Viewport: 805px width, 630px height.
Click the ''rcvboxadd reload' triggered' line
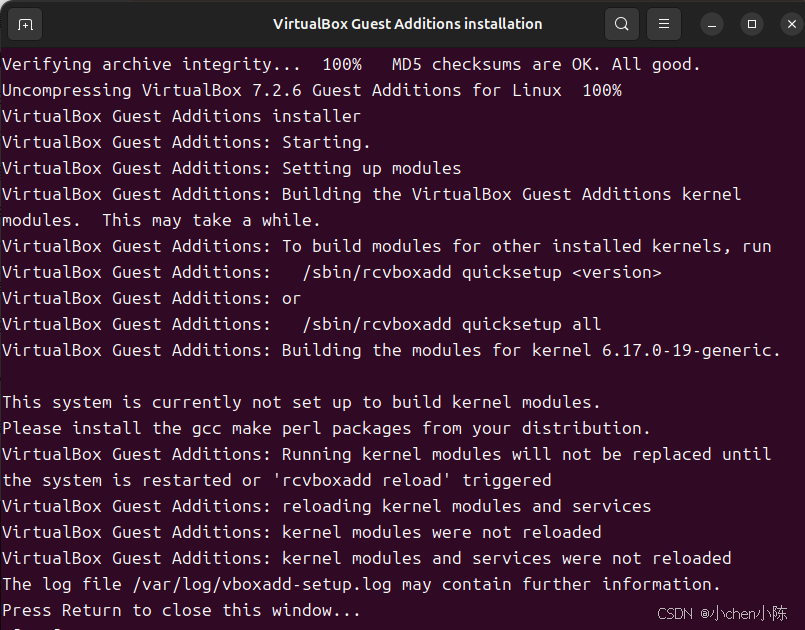[x=277, y=481]
